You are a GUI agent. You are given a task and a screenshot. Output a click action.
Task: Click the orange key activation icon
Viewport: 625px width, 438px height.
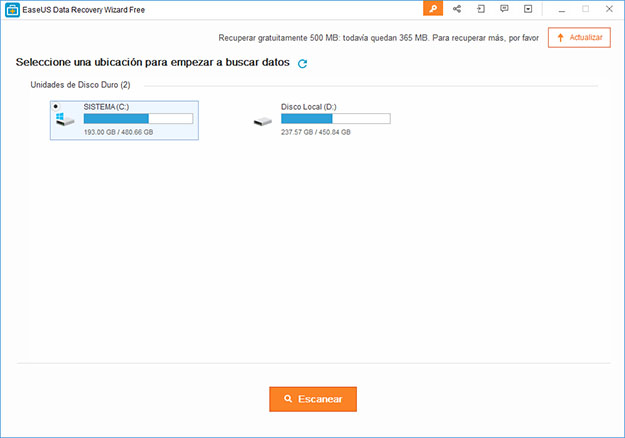tap(433, 9)
